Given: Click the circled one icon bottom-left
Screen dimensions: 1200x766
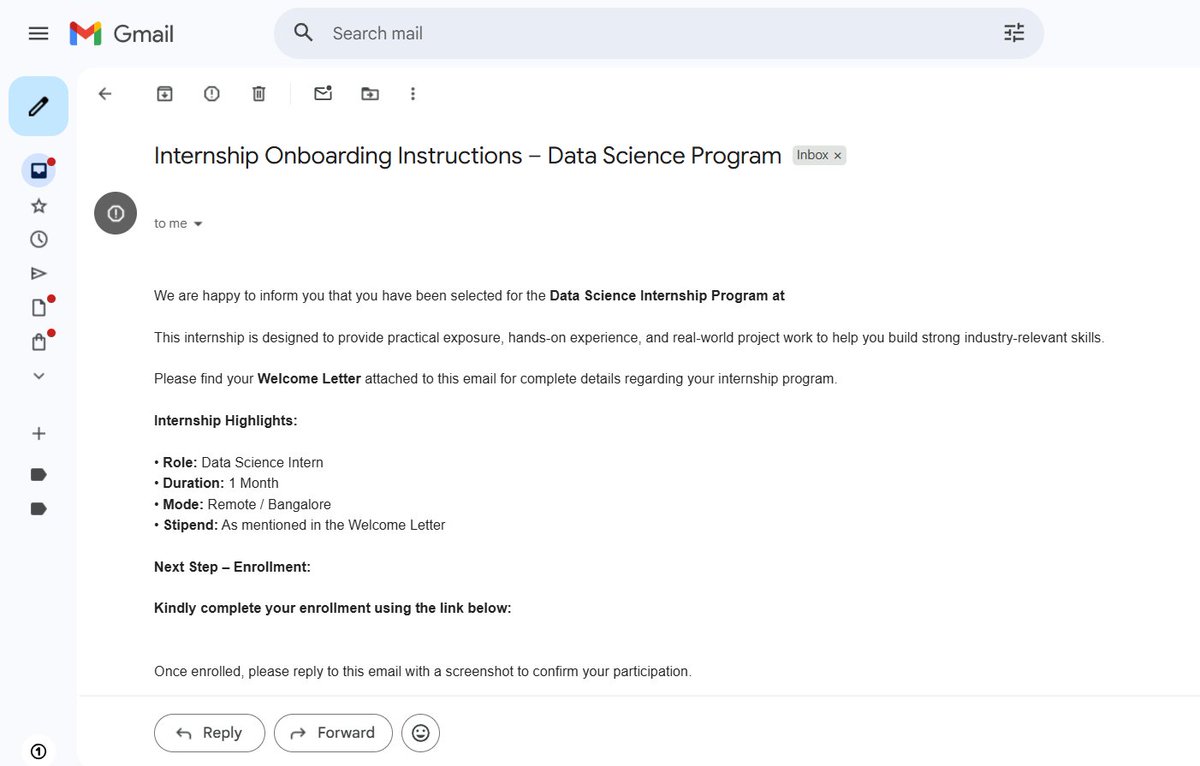Looking at the screenshot, I should click(38, 750).
